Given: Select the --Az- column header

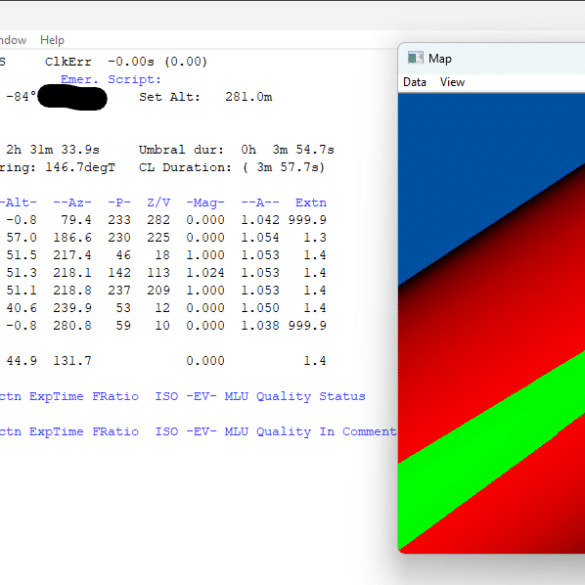Looking at the screenshot, I should coord(72,203).
